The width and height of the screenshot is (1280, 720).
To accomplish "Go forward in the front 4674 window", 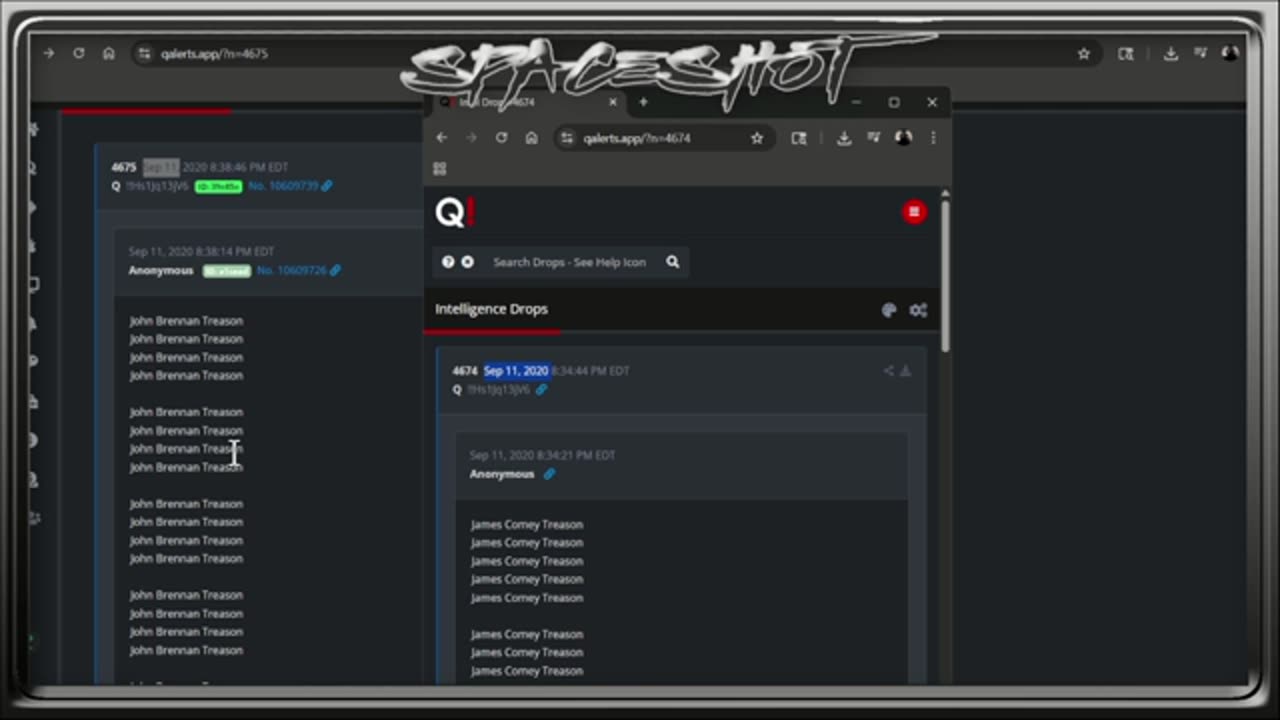I will [471, 138].
